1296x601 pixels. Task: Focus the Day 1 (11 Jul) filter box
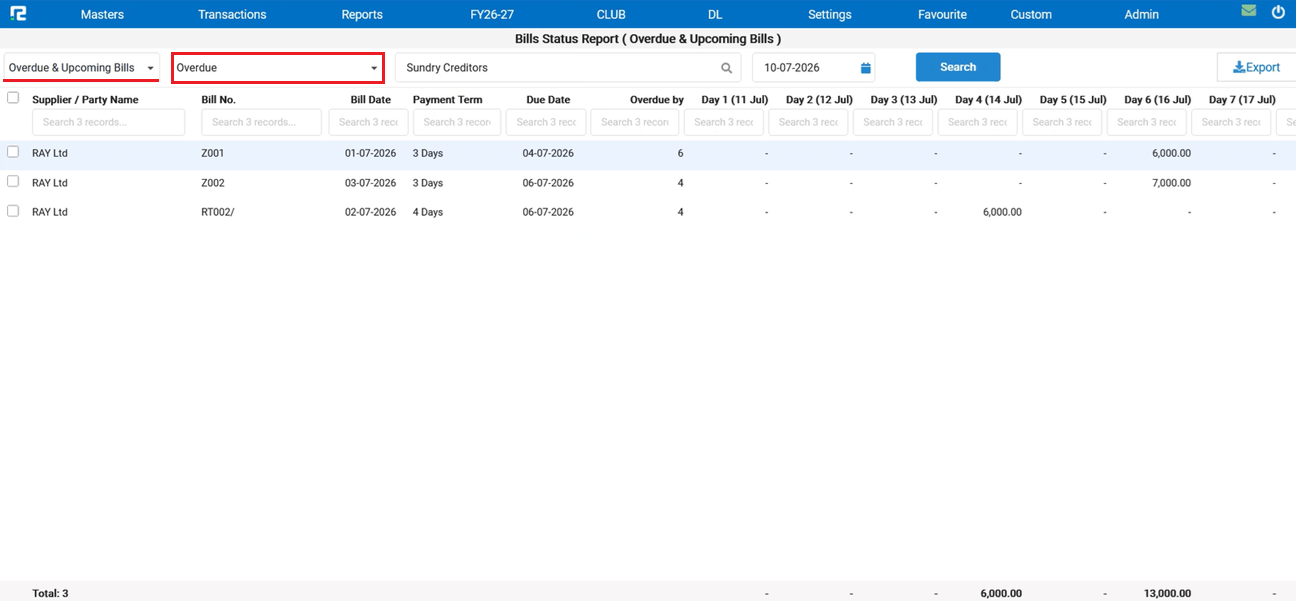724,122
